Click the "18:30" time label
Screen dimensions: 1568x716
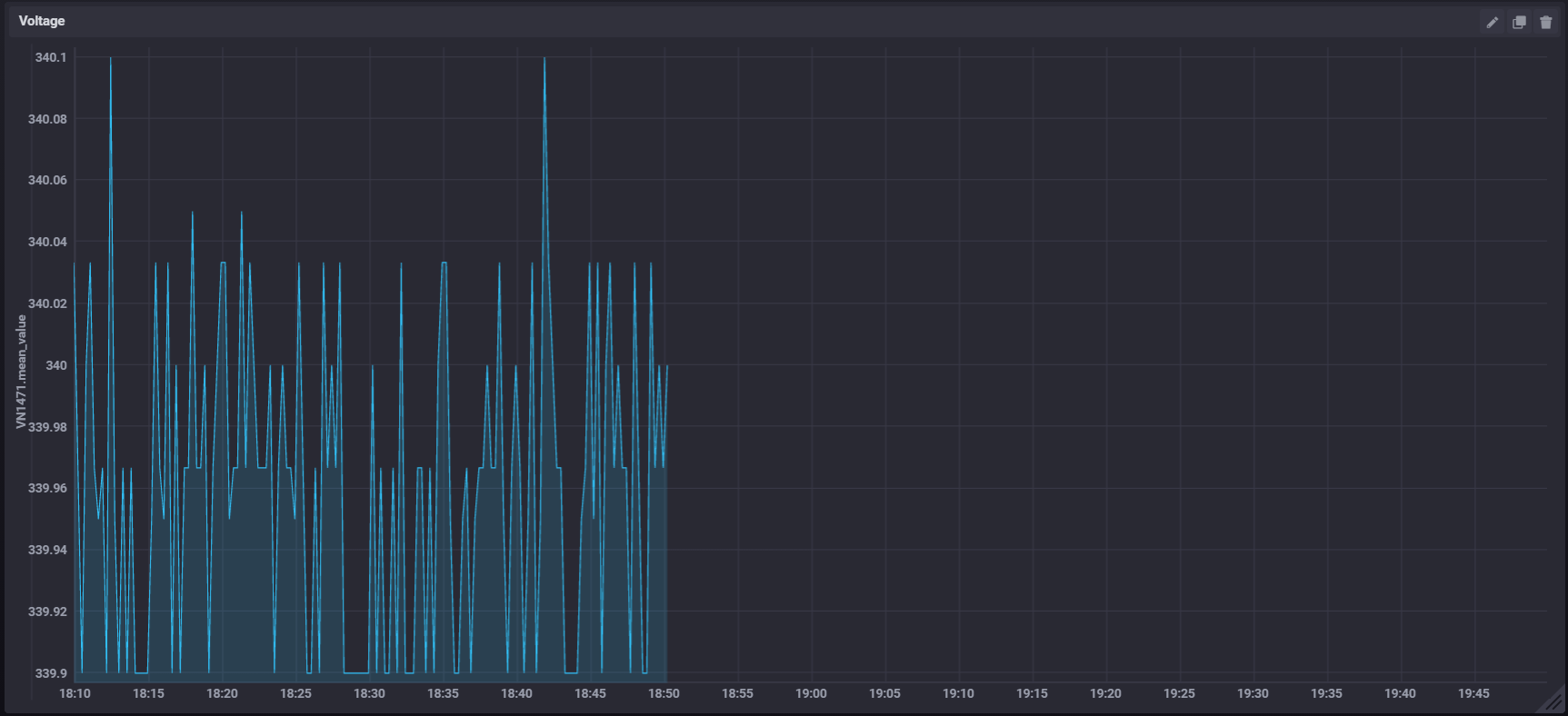pos(369,693)
